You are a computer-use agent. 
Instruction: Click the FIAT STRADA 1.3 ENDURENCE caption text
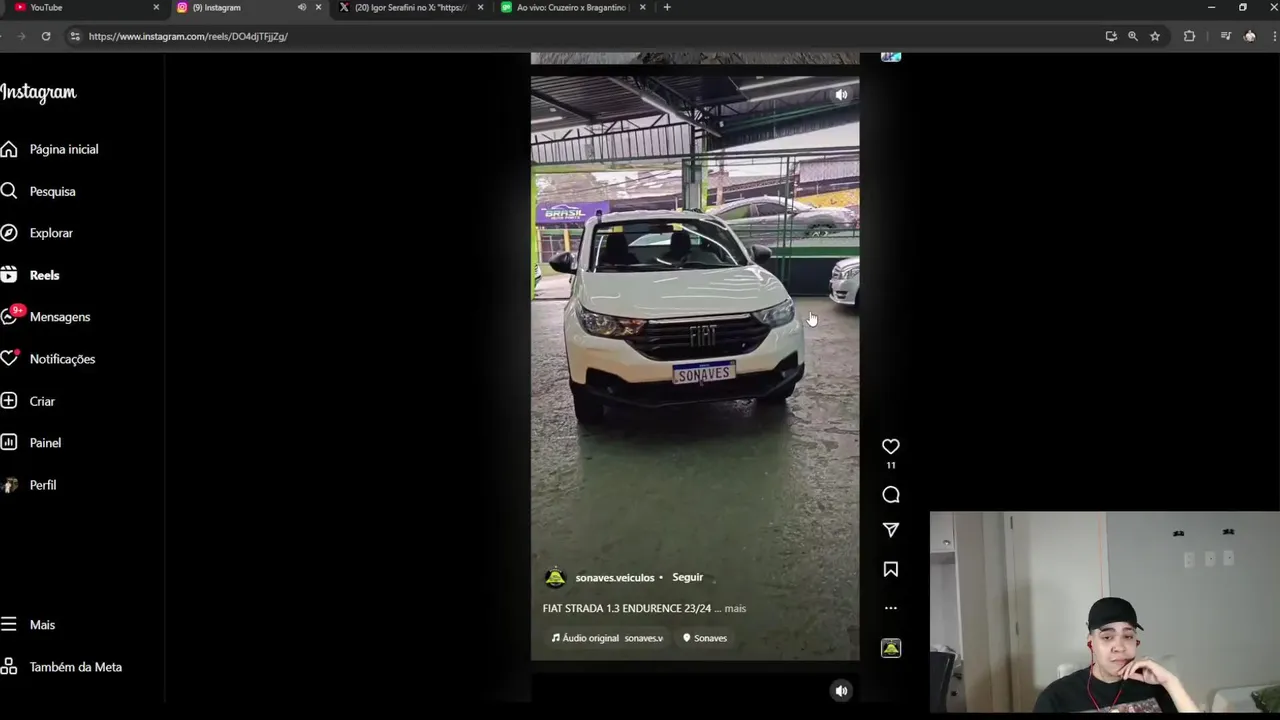pos(627,608)
